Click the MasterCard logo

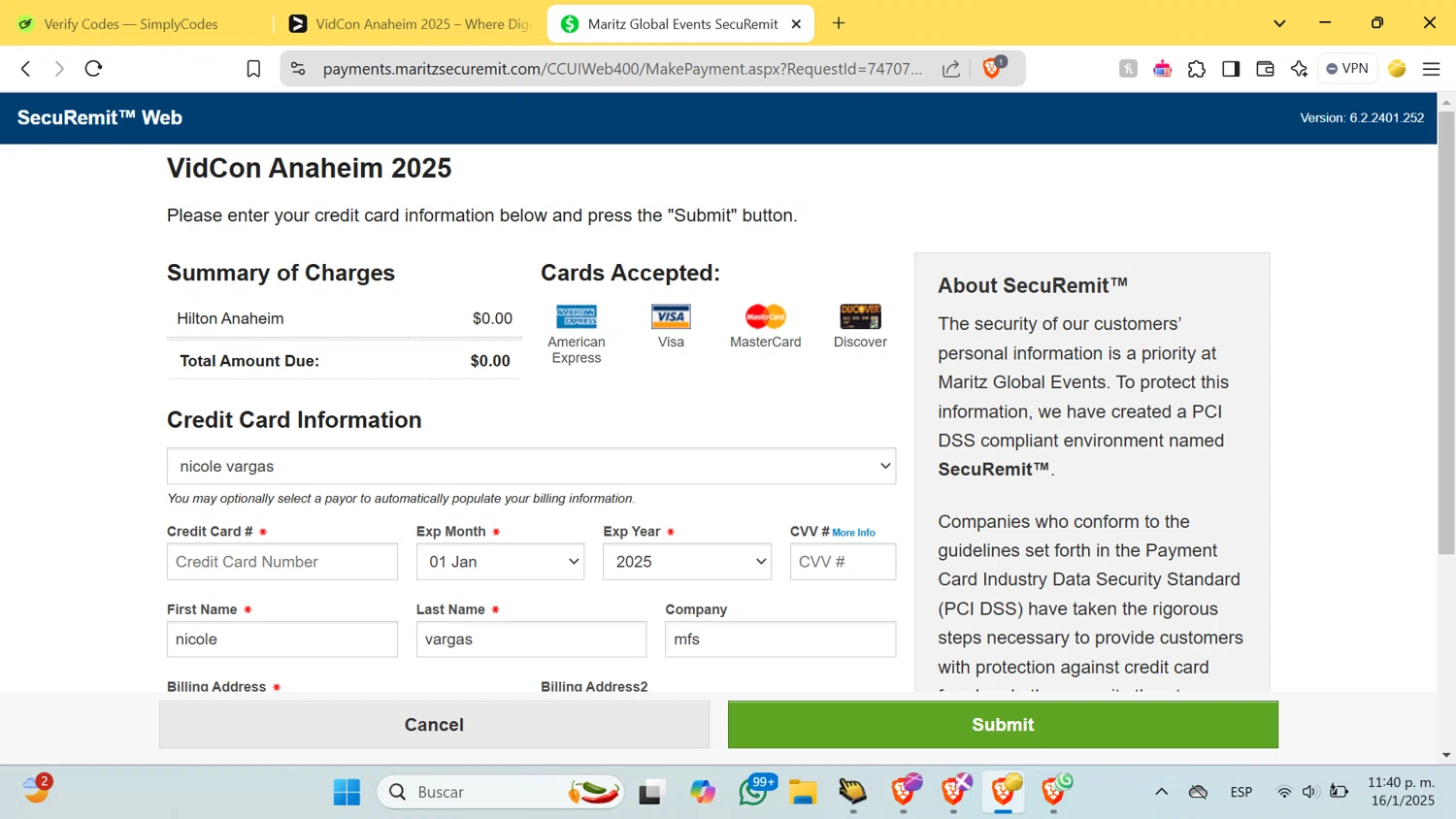pyautogui.click(x=765, y=316)
